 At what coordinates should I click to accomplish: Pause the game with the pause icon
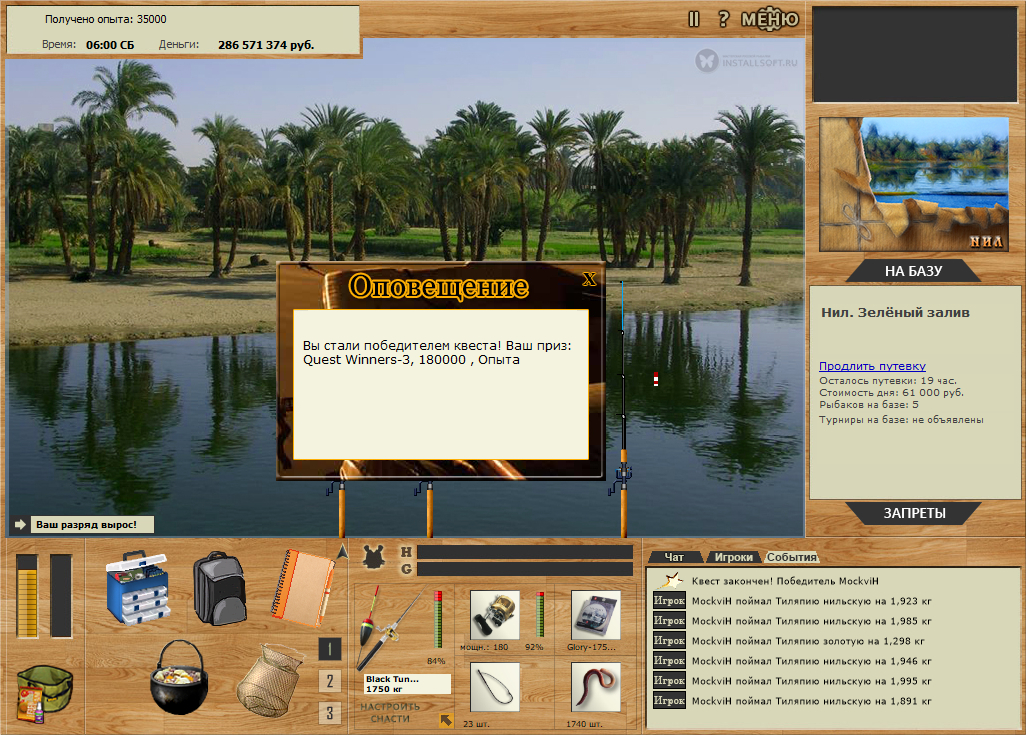point(694,20)
